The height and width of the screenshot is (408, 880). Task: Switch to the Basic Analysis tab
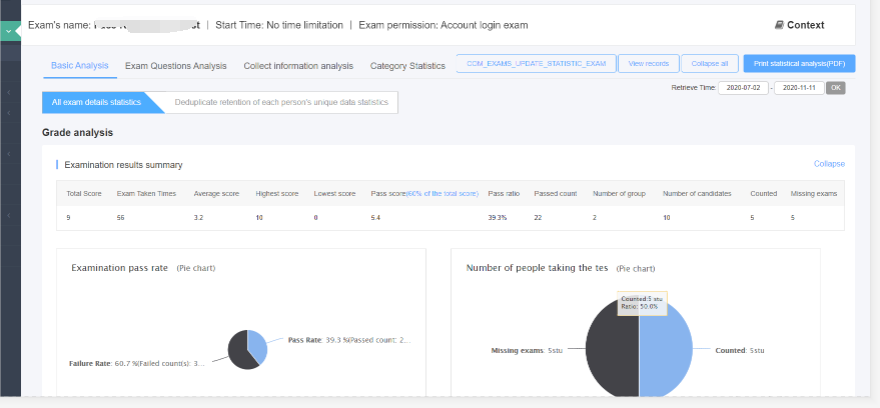[x=80, y=66]
